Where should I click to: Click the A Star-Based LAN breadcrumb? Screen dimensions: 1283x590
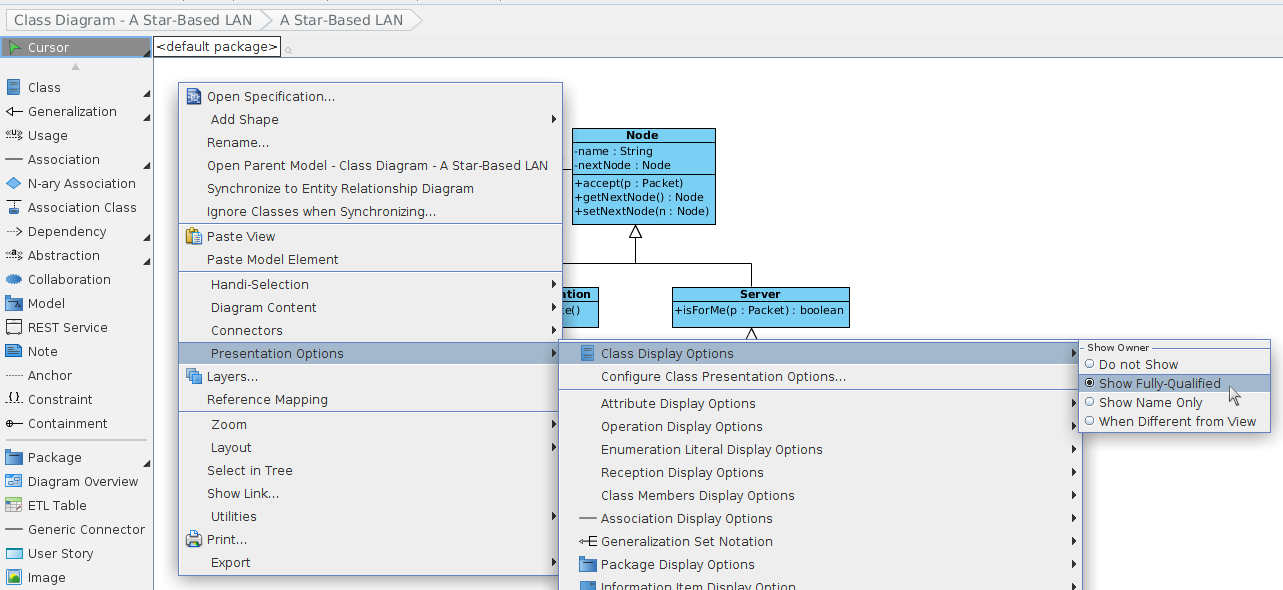tap(341, 19)
